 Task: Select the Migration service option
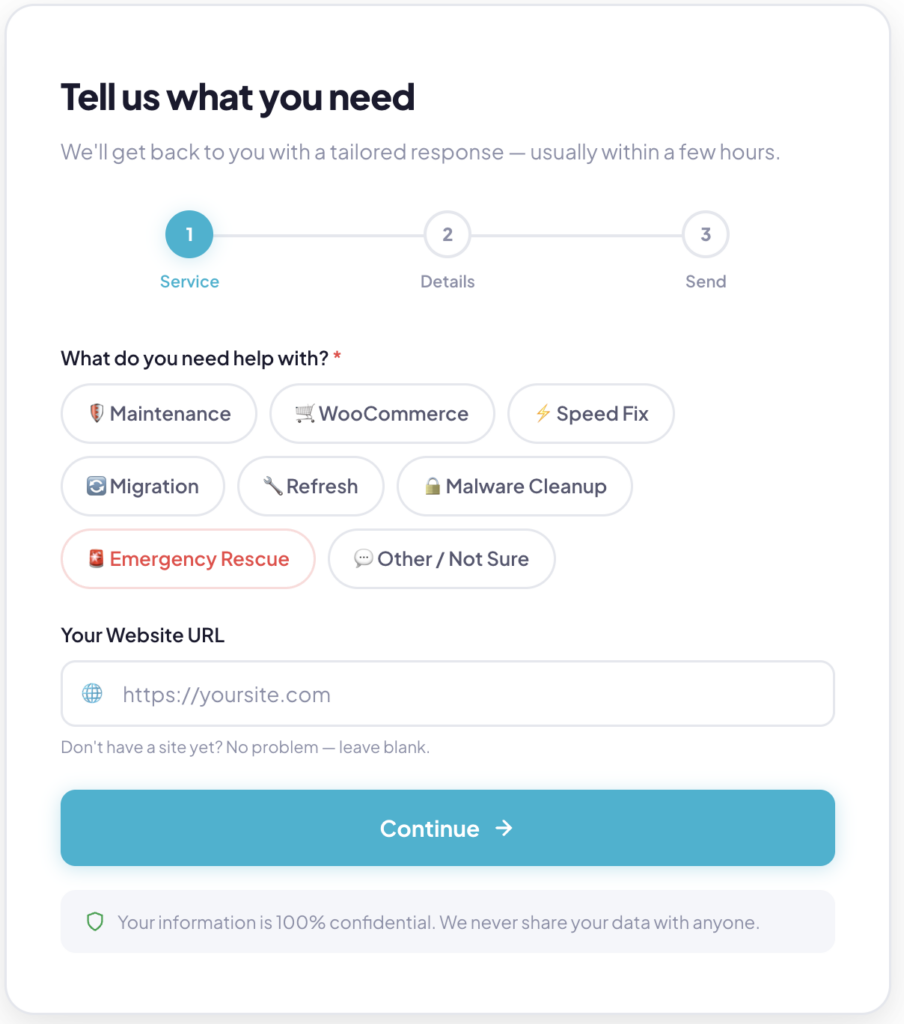[x=143, y=487]
